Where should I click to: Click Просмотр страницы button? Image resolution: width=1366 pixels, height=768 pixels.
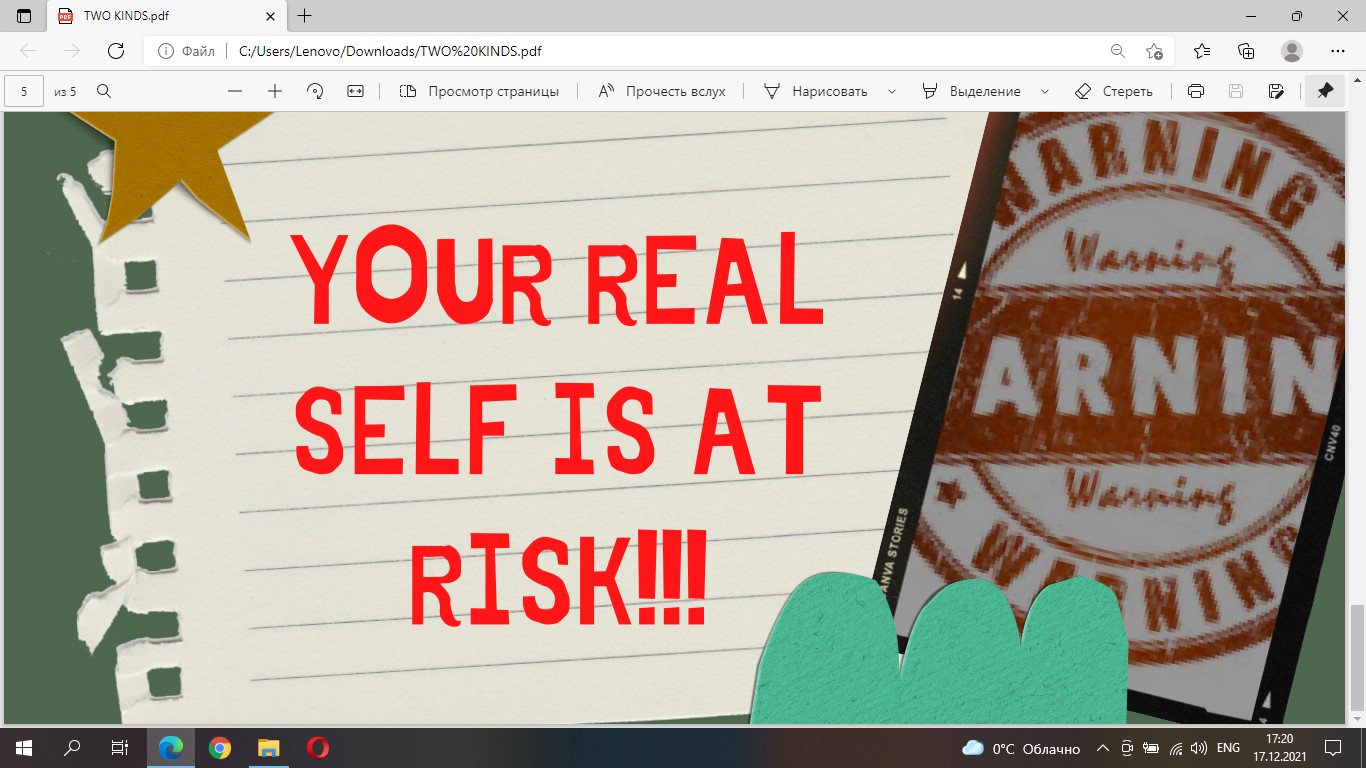(479, 91)
